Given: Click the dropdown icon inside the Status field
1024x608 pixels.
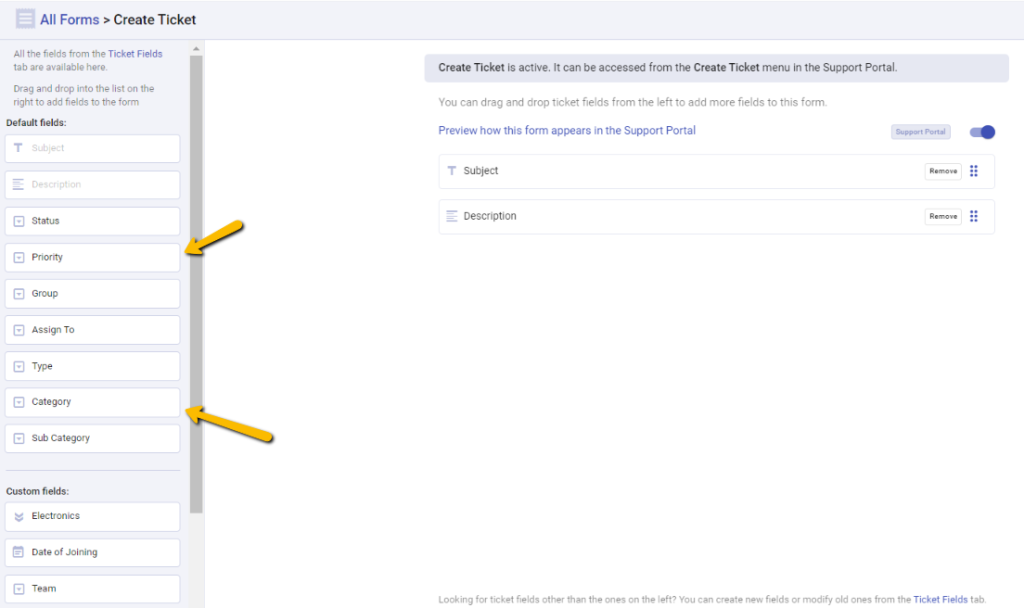Looking at the screenshot, I should point(20,220).
